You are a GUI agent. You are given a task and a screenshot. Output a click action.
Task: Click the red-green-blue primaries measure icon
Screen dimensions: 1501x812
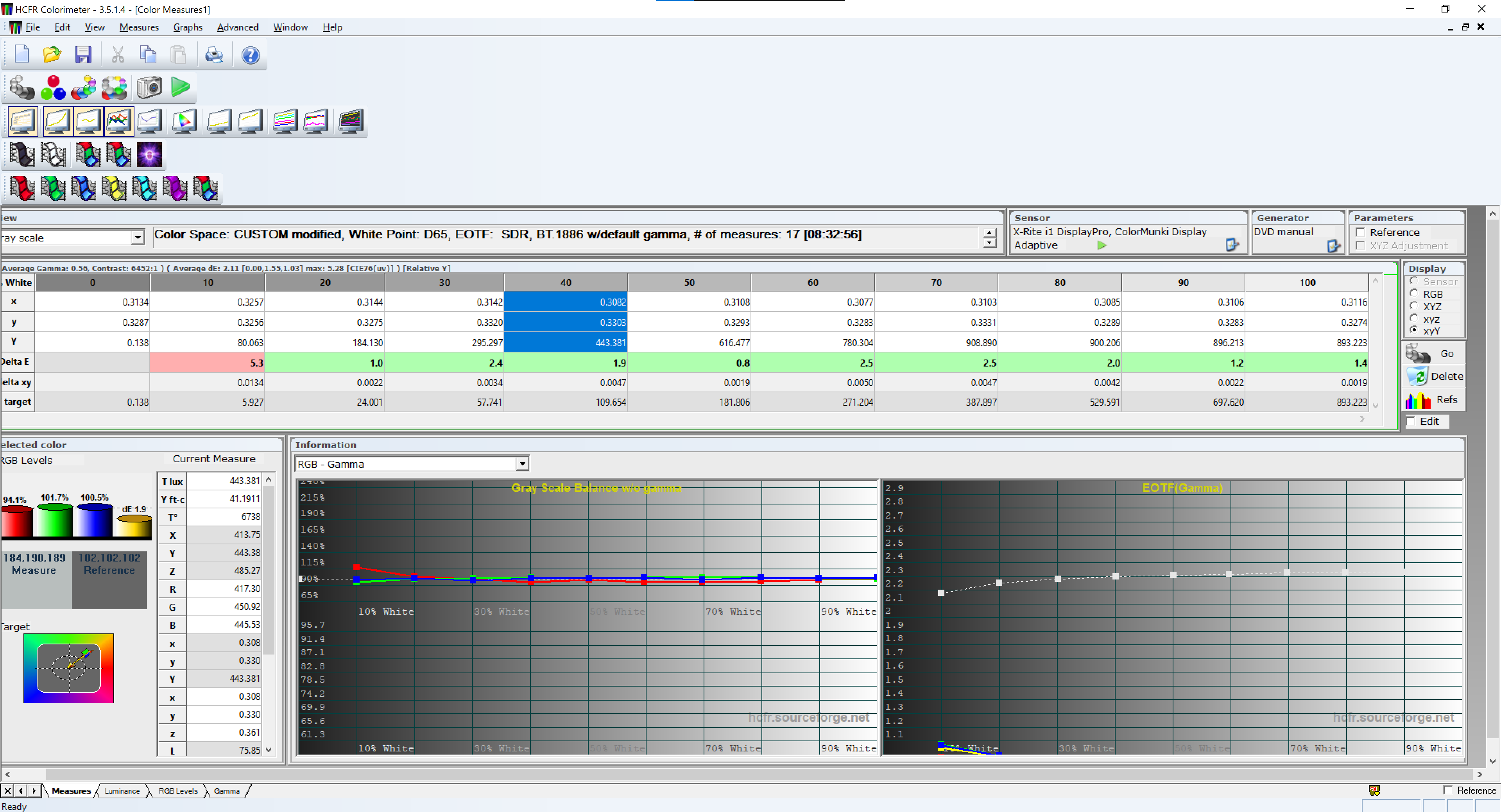tap(53, 88)
